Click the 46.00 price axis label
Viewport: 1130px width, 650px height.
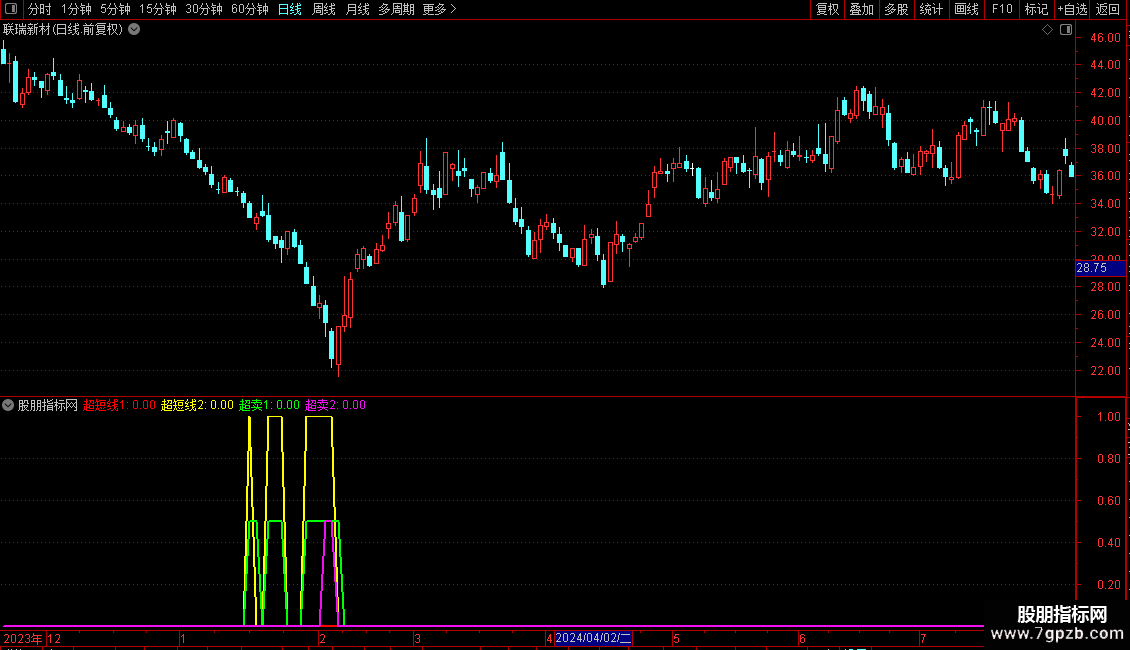(1105, 37)
